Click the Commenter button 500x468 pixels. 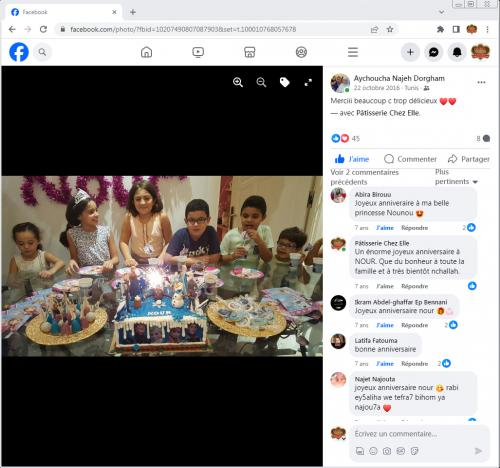coord(410,159)
